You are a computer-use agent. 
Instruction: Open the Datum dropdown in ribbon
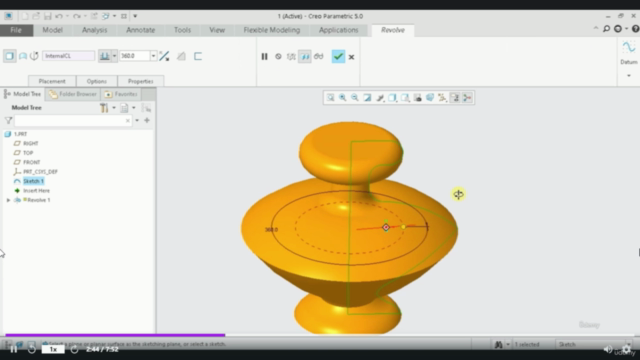(x=629, y=76)
